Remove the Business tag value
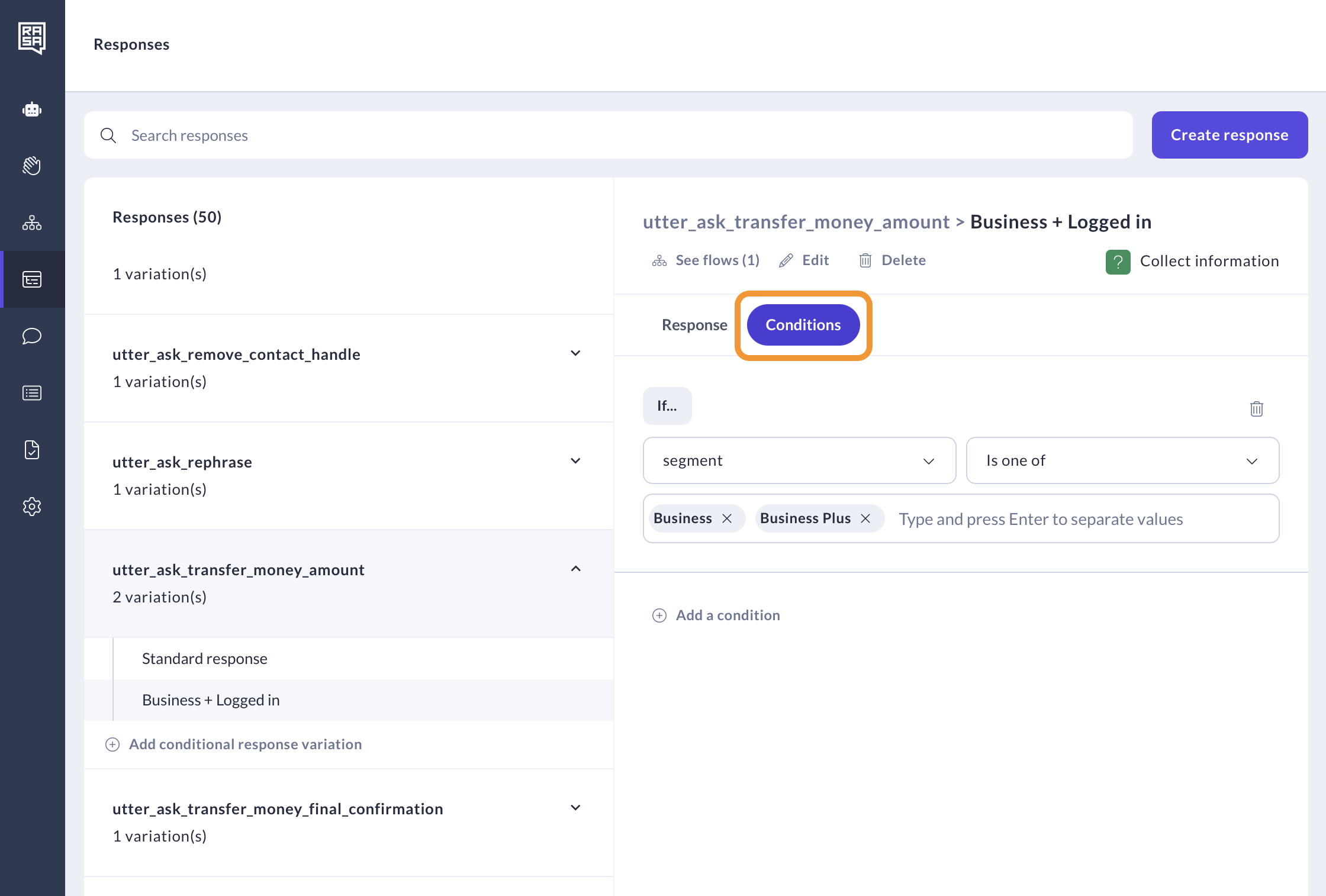The width and height of the screenshot is (1326, 896). [x=727, y=518]
